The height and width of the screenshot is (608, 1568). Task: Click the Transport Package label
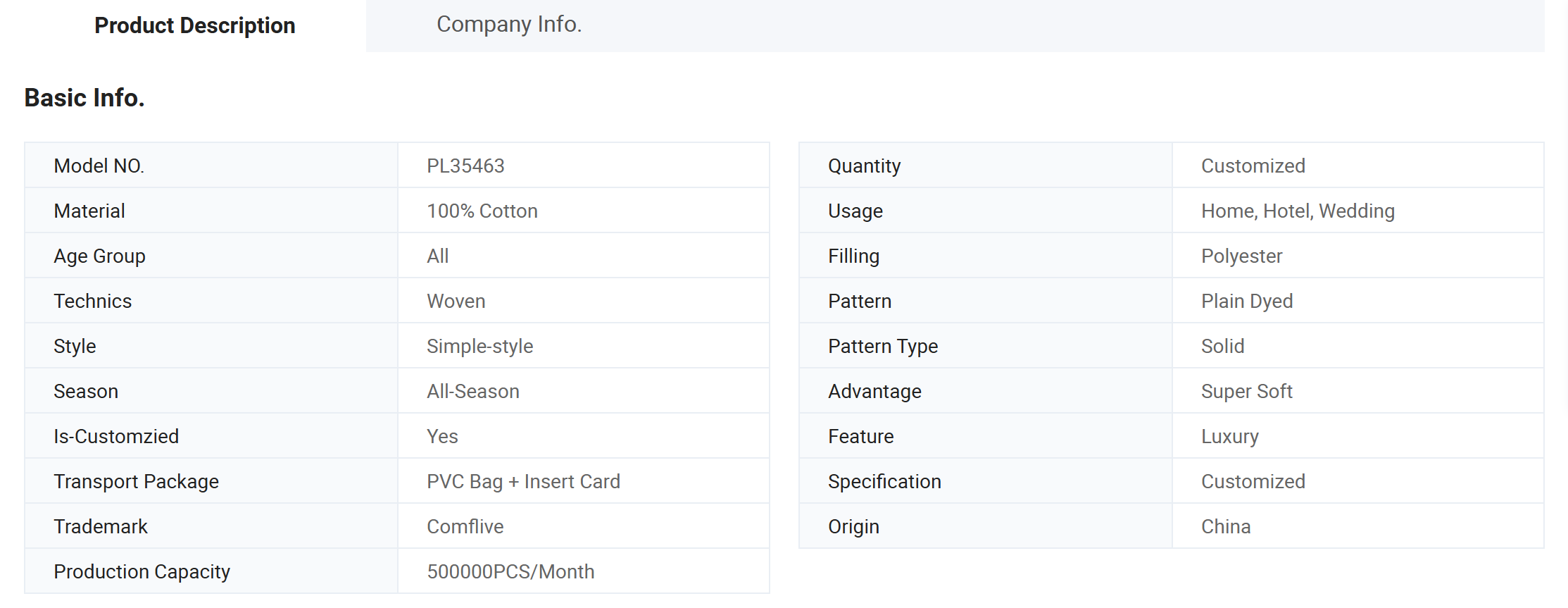(137, 481)
